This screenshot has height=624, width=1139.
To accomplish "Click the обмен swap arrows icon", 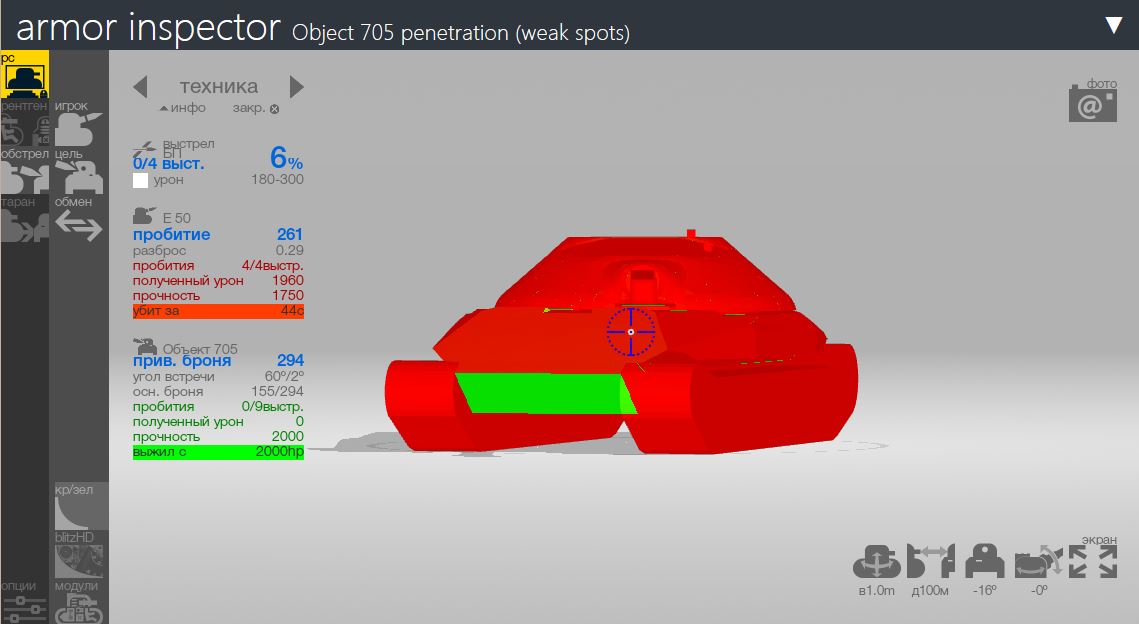I will [78, 226].
